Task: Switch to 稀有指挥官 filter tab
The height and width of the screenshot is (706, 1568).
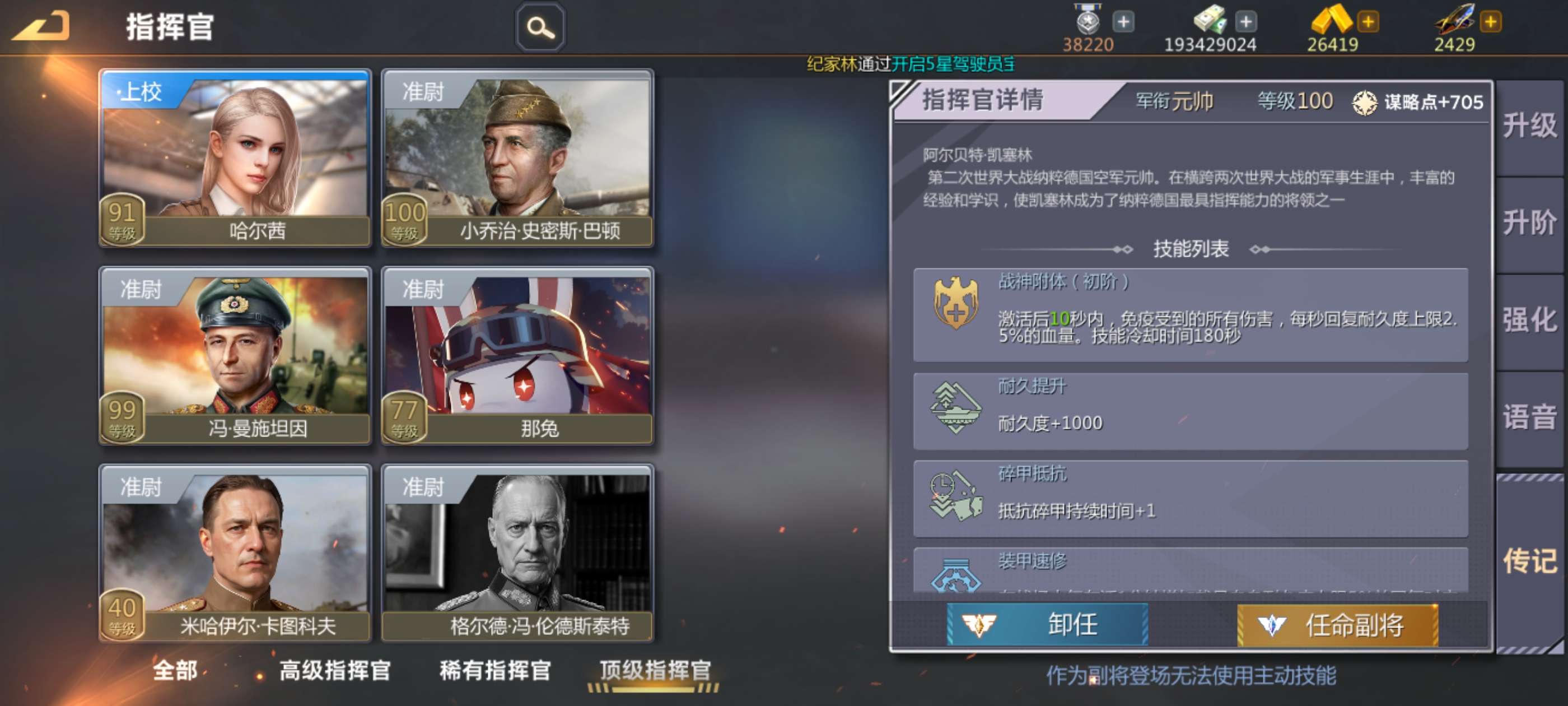Action: pos(495,670)
